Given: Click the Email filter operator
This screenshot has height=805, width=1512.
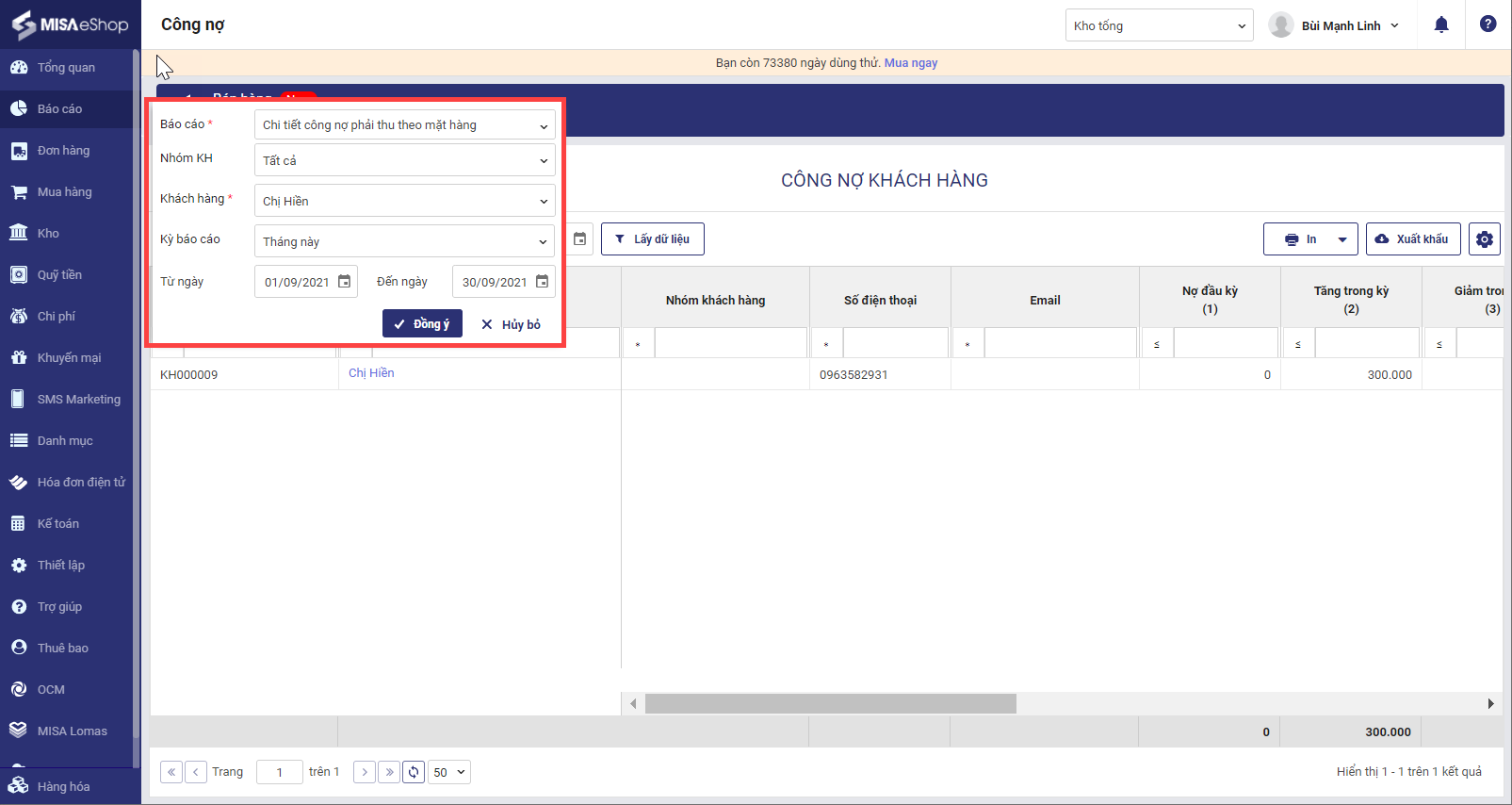Looking at the screenshot, I should click(967, 344).
